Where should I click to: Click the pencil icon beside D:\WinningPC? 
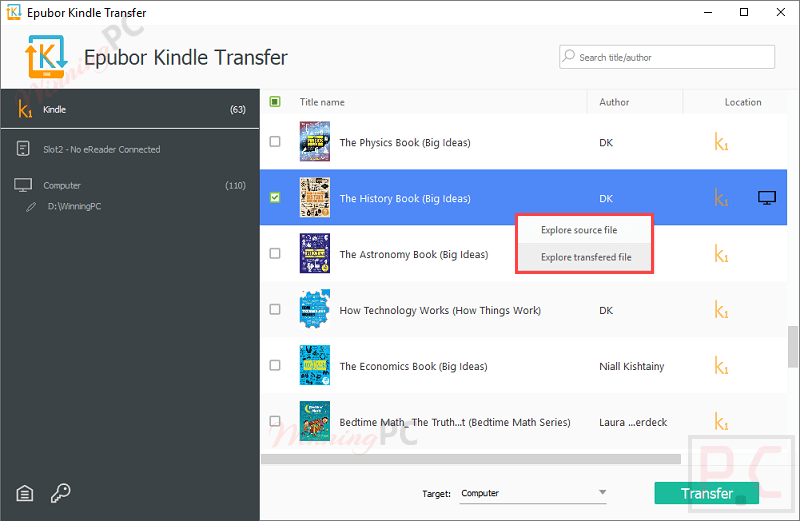tap(31, 207)
